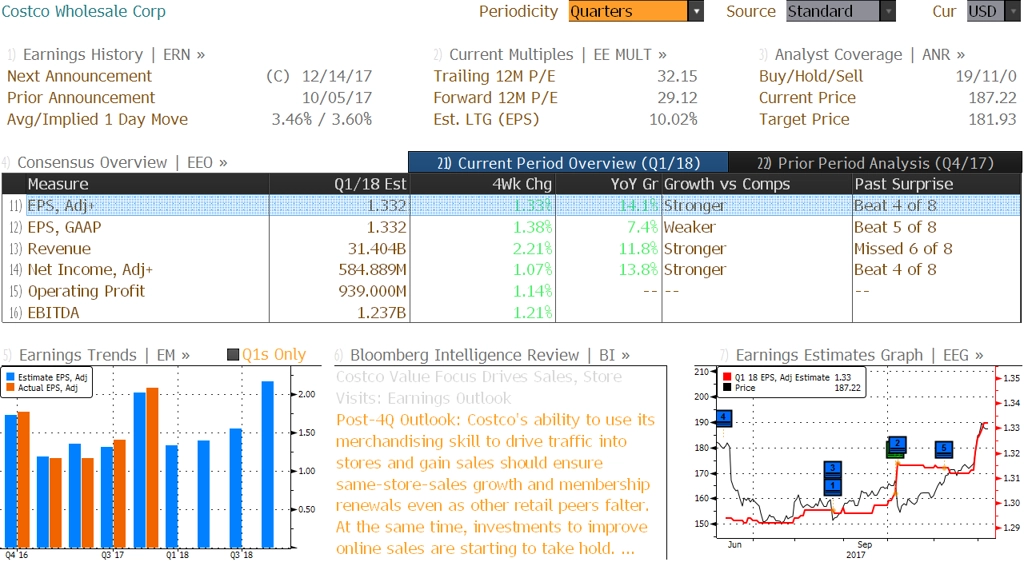The height and width of the screenshot is (562, 1024).
Task: Click the Q1/18 Est column header
Action: pos(340,184)
